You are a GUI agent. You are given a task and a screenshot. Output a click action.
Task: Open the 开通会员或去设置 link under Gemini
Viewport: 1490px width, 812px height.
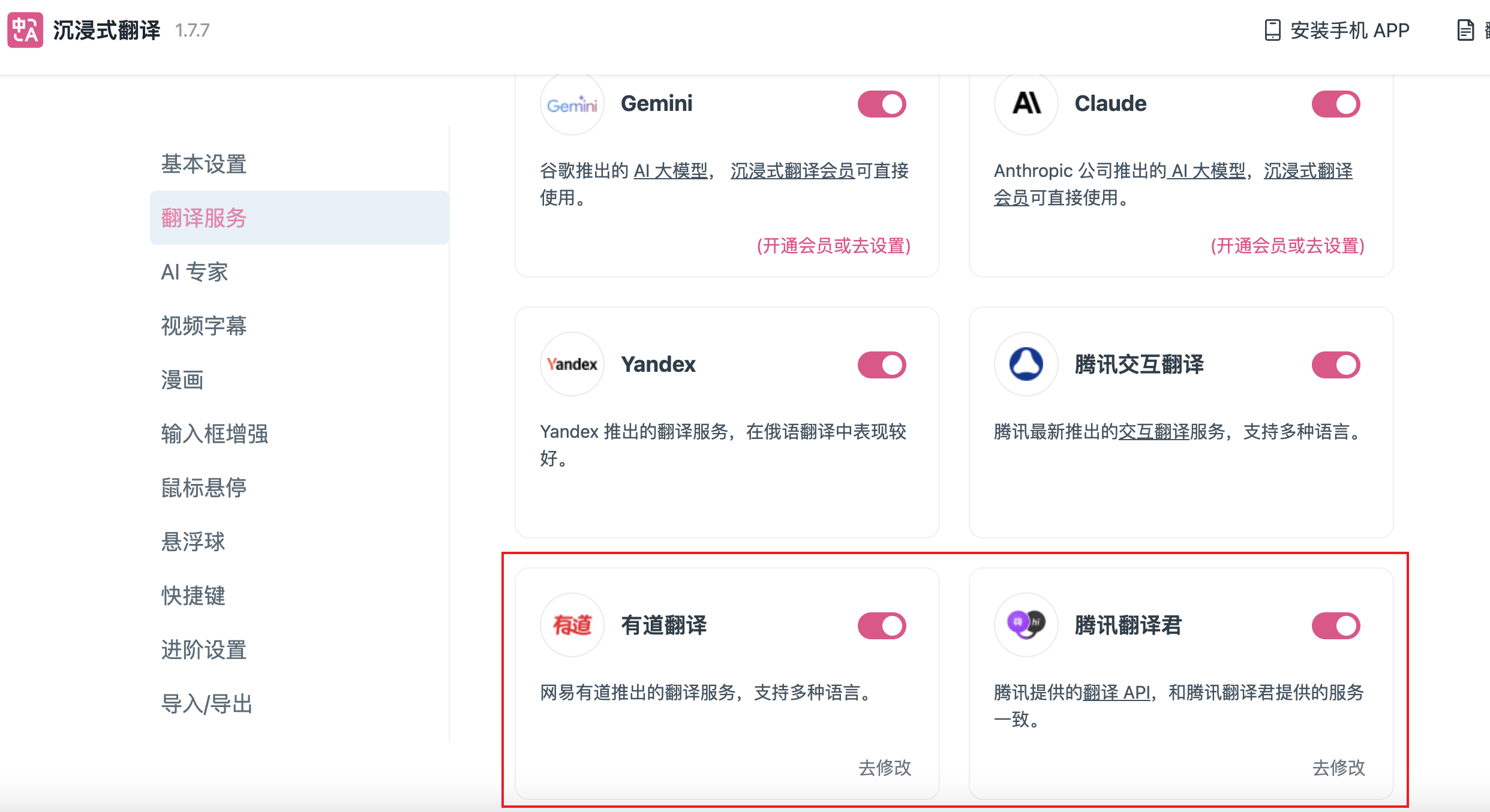[833, 246]
